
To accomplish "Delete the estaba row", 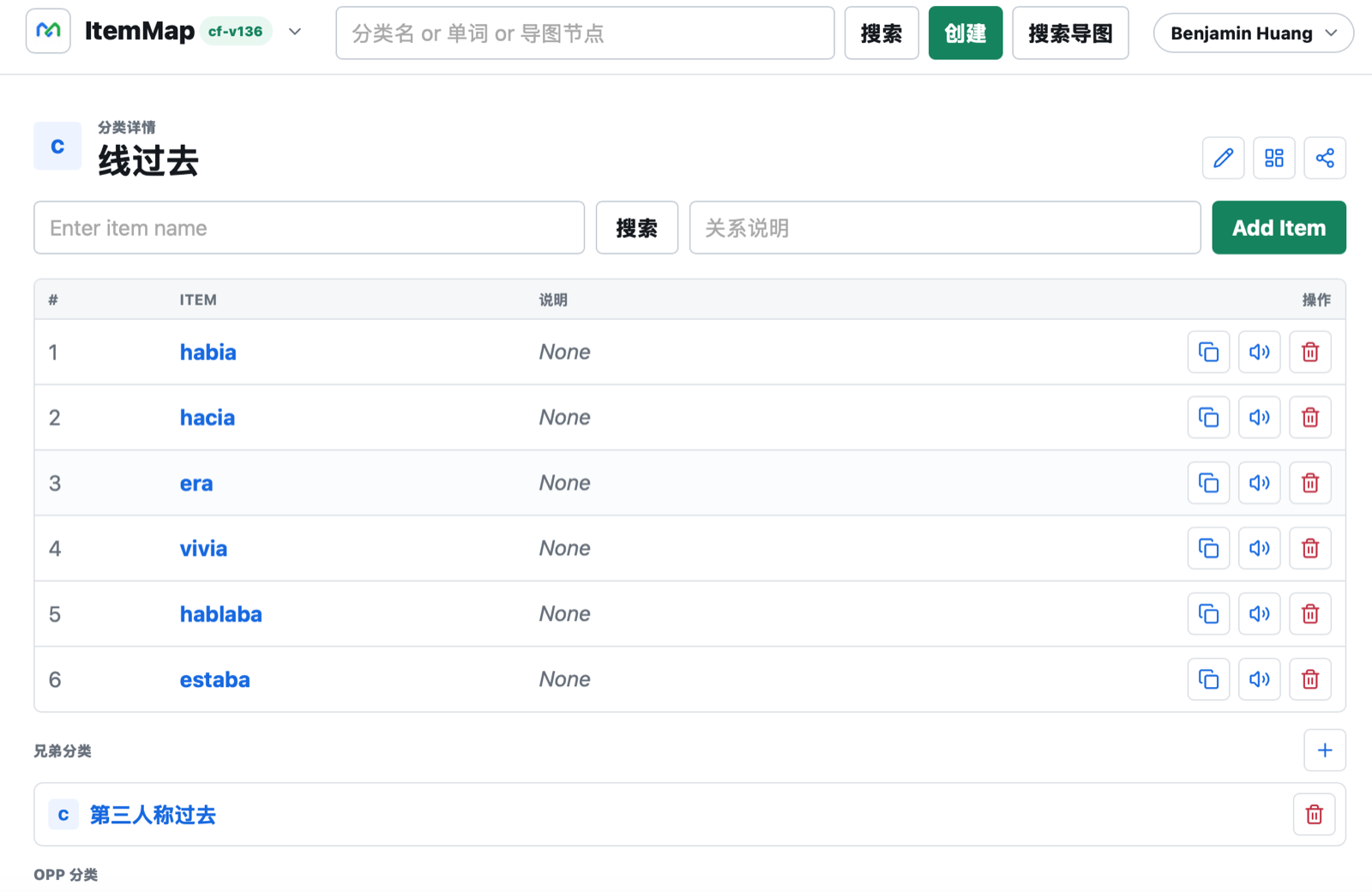I will [x=1310, y=679].
